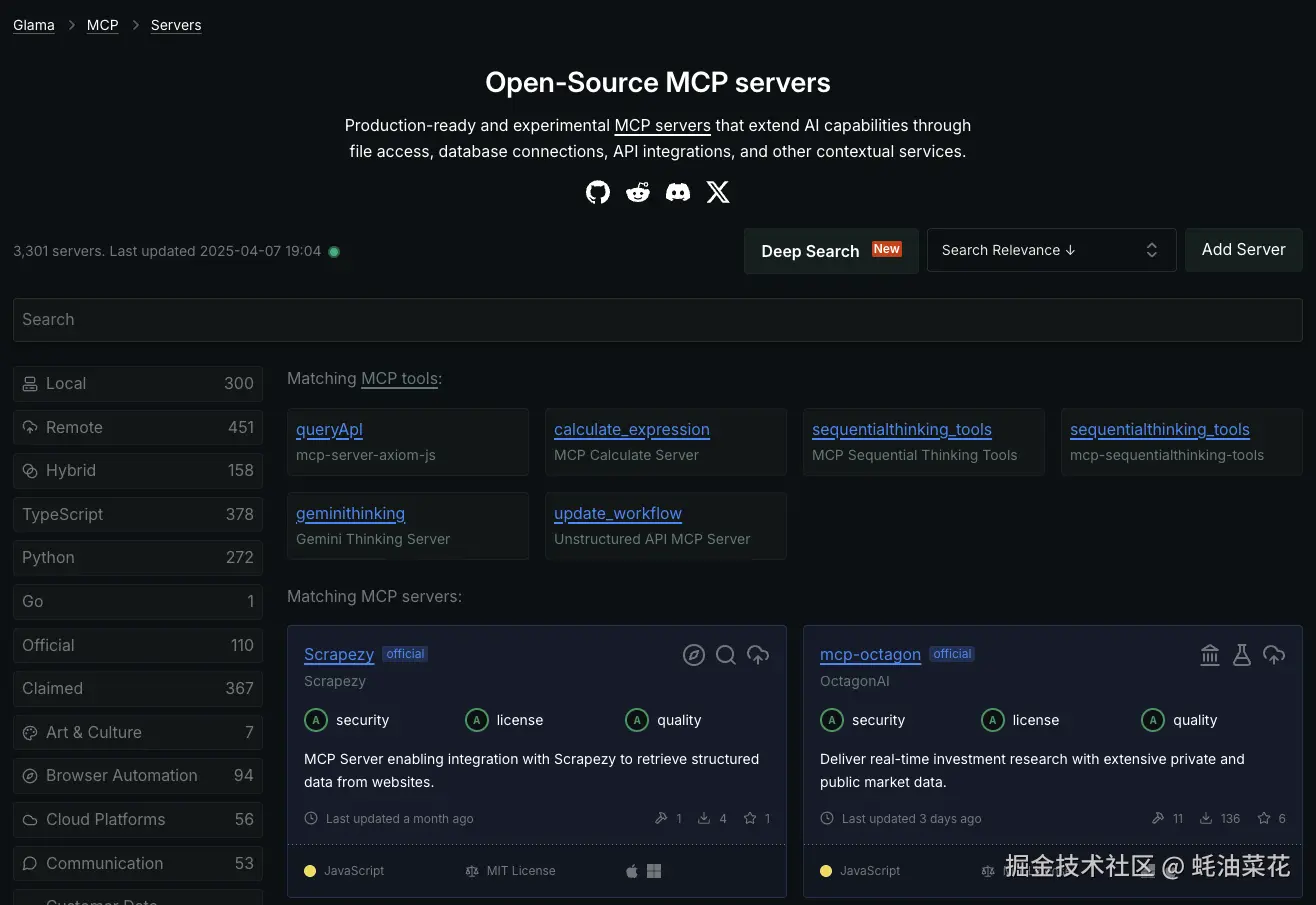This screenshot has width=1316, height=905.
Task: Open the Scrapezy server link
Action: pos(339,655)
